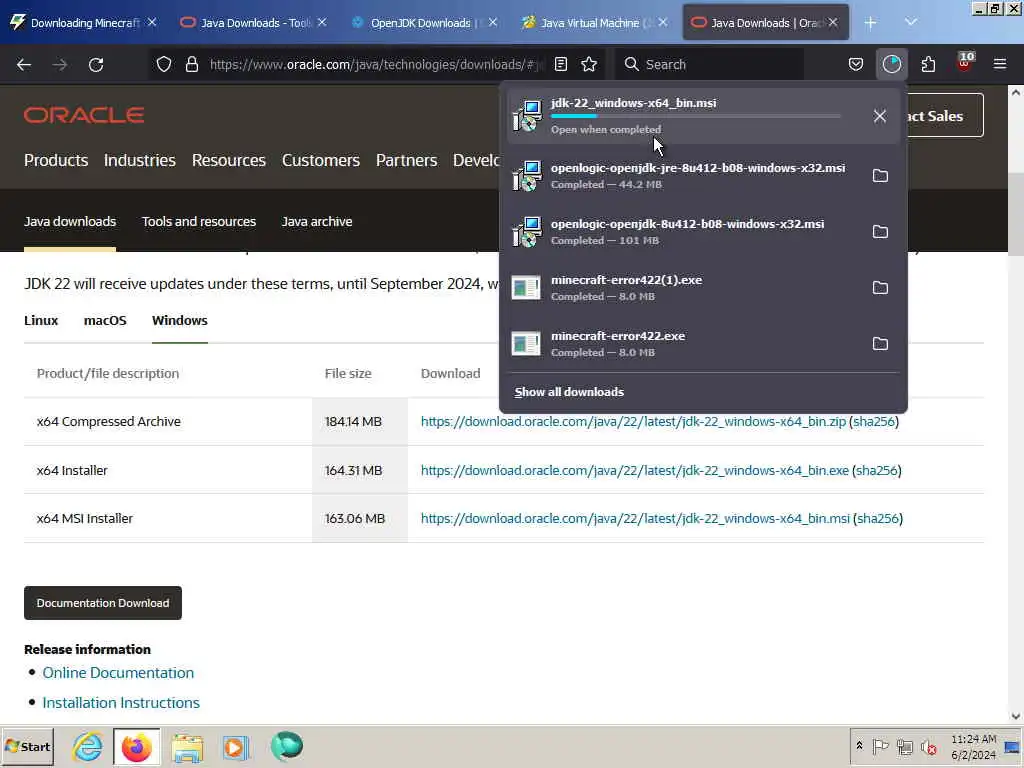Show openlogic-openjdk-8u412 msi in folder
Viewport: 1024px width, 768px height.
tap(880, 232)
